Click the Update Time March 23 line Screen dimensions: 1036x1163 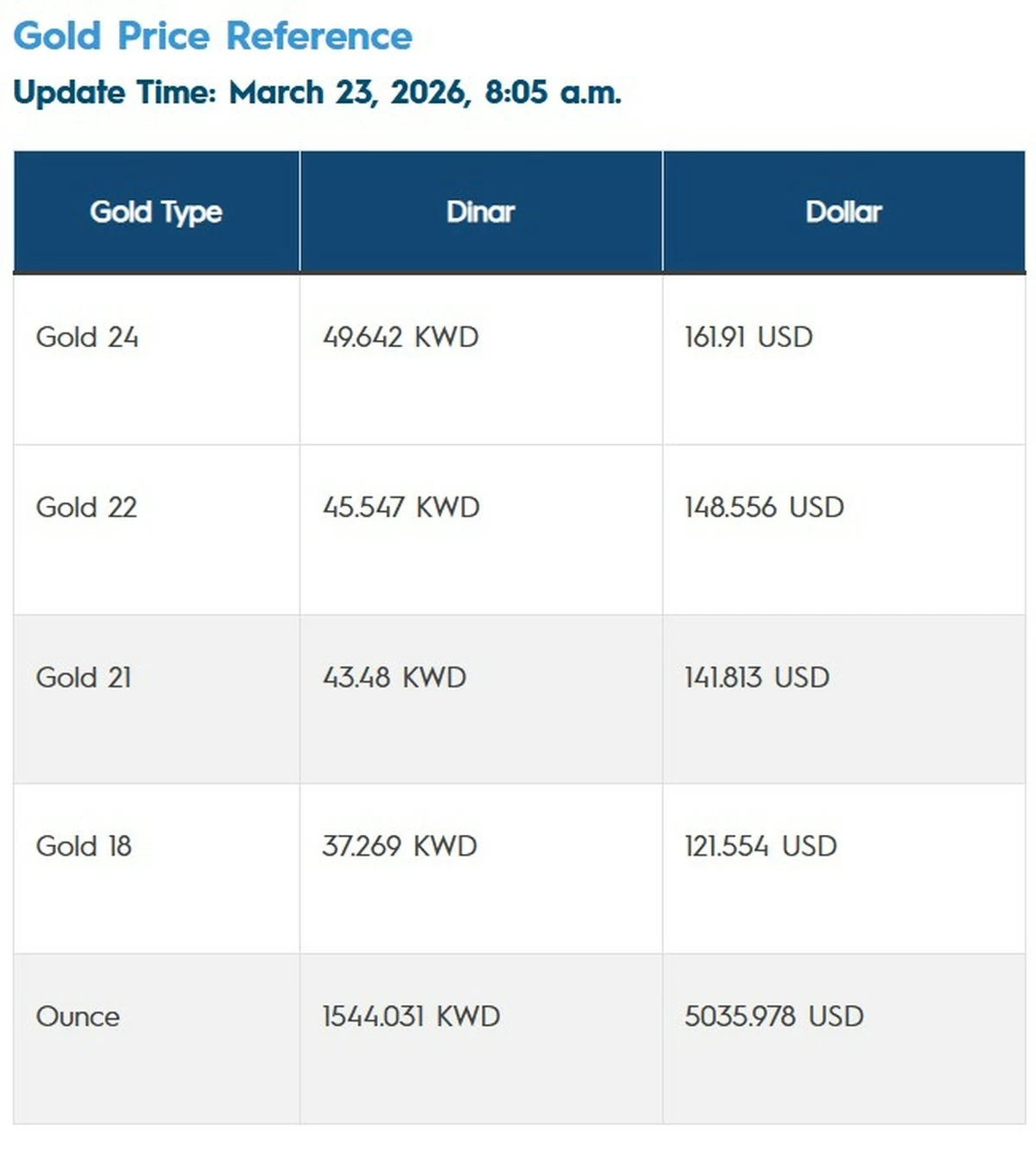pos(317,92)
